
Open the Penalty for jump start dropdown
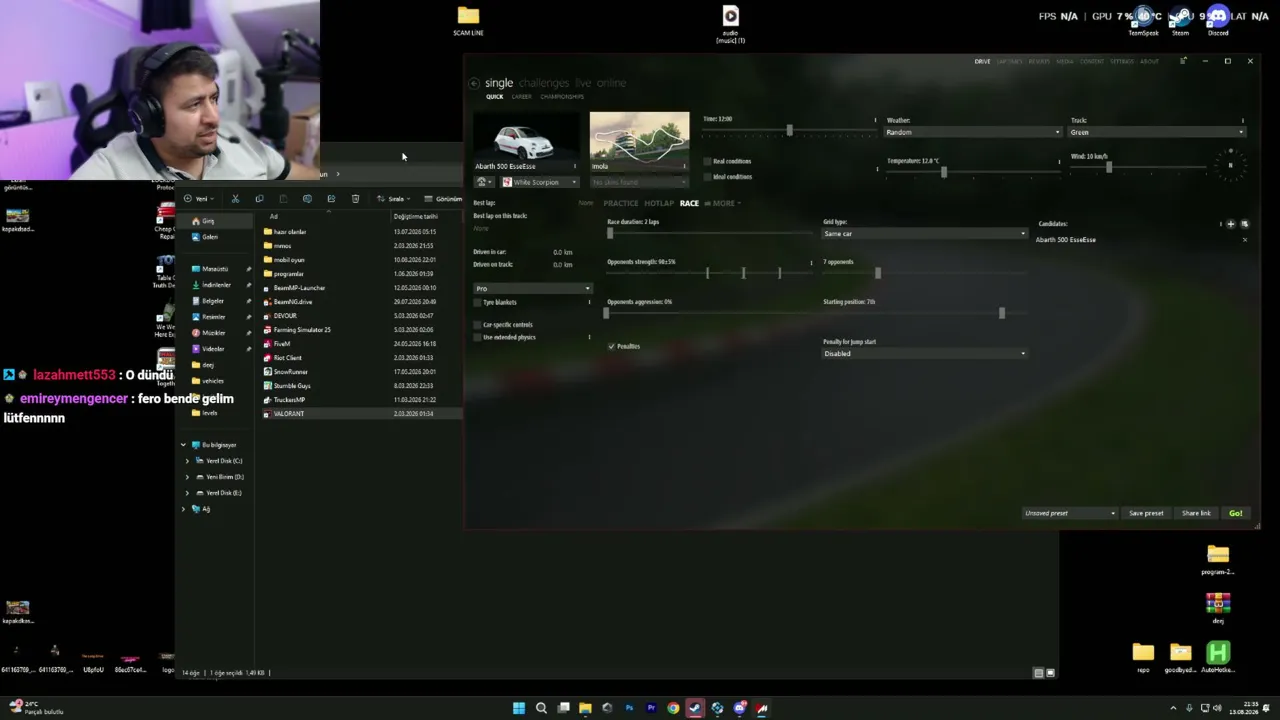(x=925, y=354)
